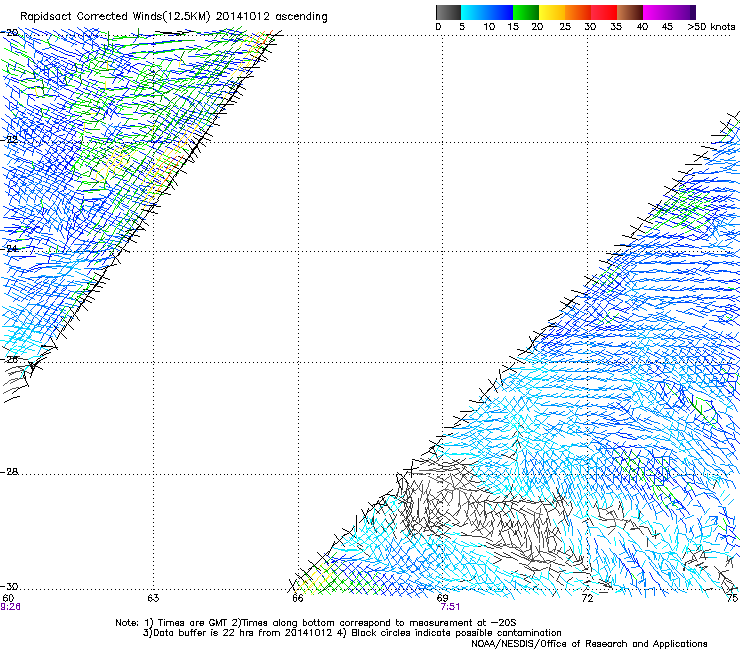
Task: Click the longitude label 63
Action: pyautogui.click(x=153, y=598)
